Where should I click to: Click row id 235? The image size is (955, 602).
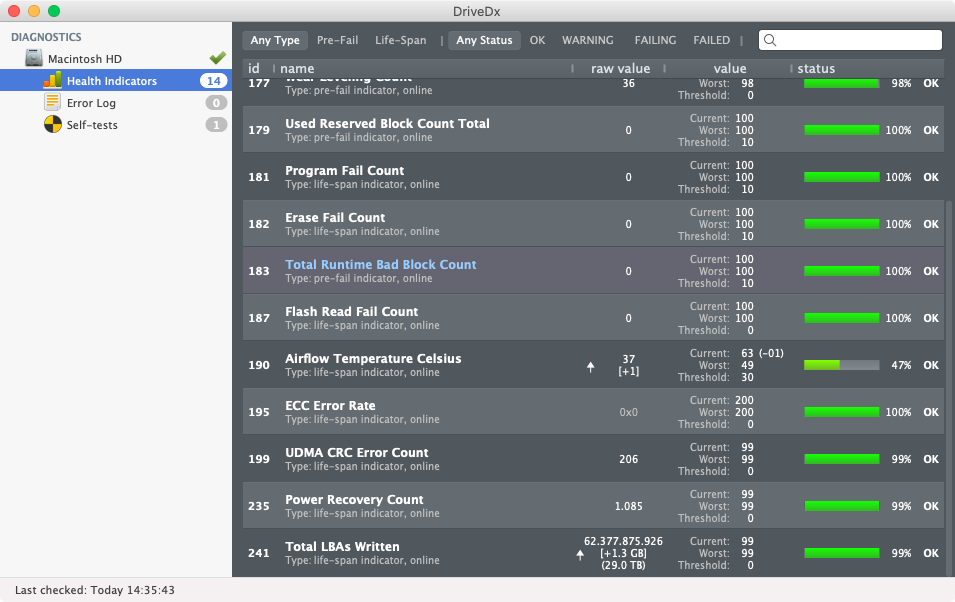click(x=259, y=506)
